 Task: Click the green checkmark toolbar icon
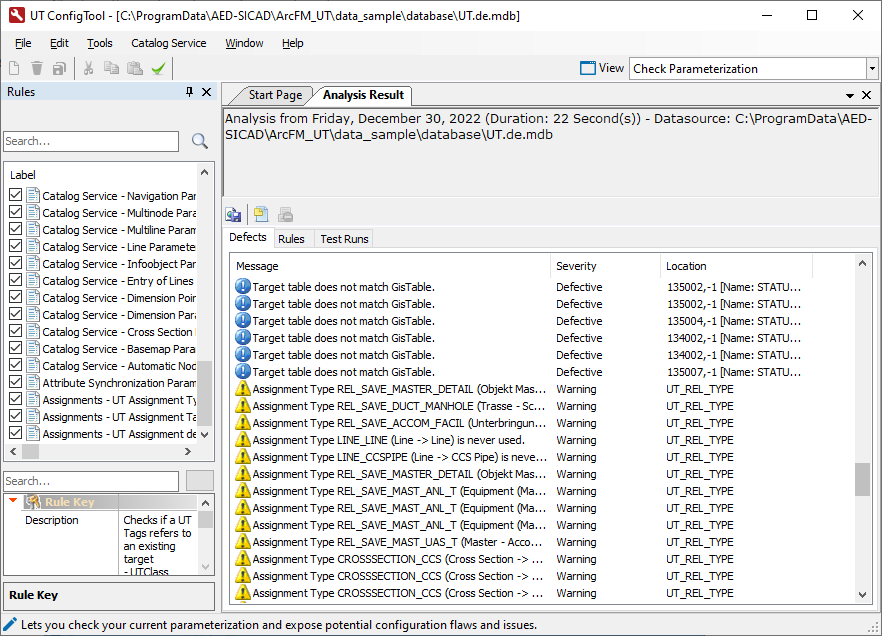coord(159,69)
